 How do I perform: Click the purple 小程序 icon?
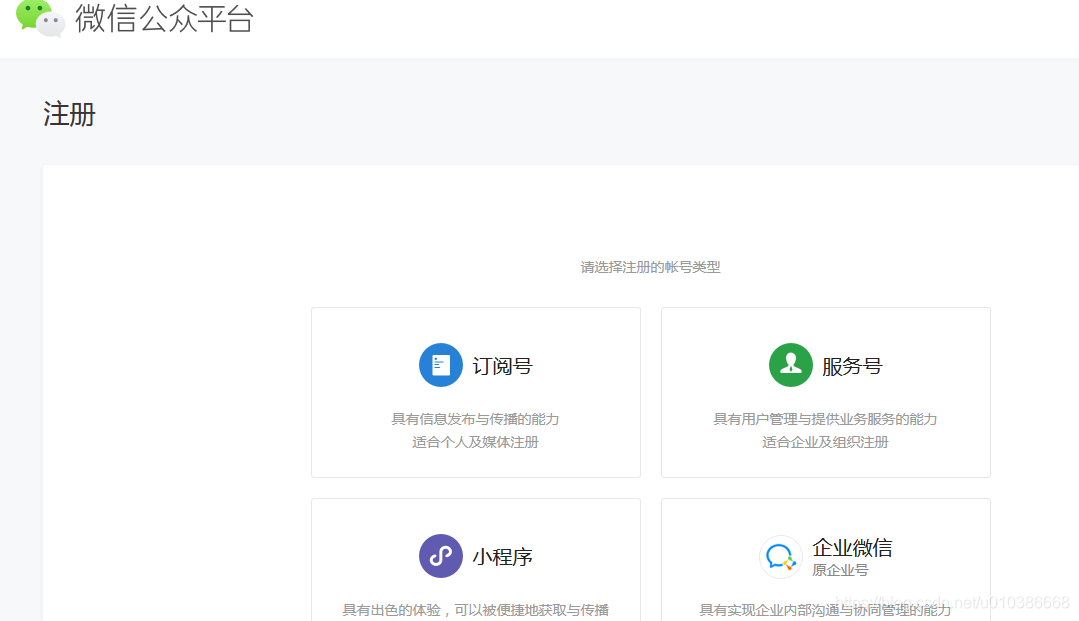[440, 556]
